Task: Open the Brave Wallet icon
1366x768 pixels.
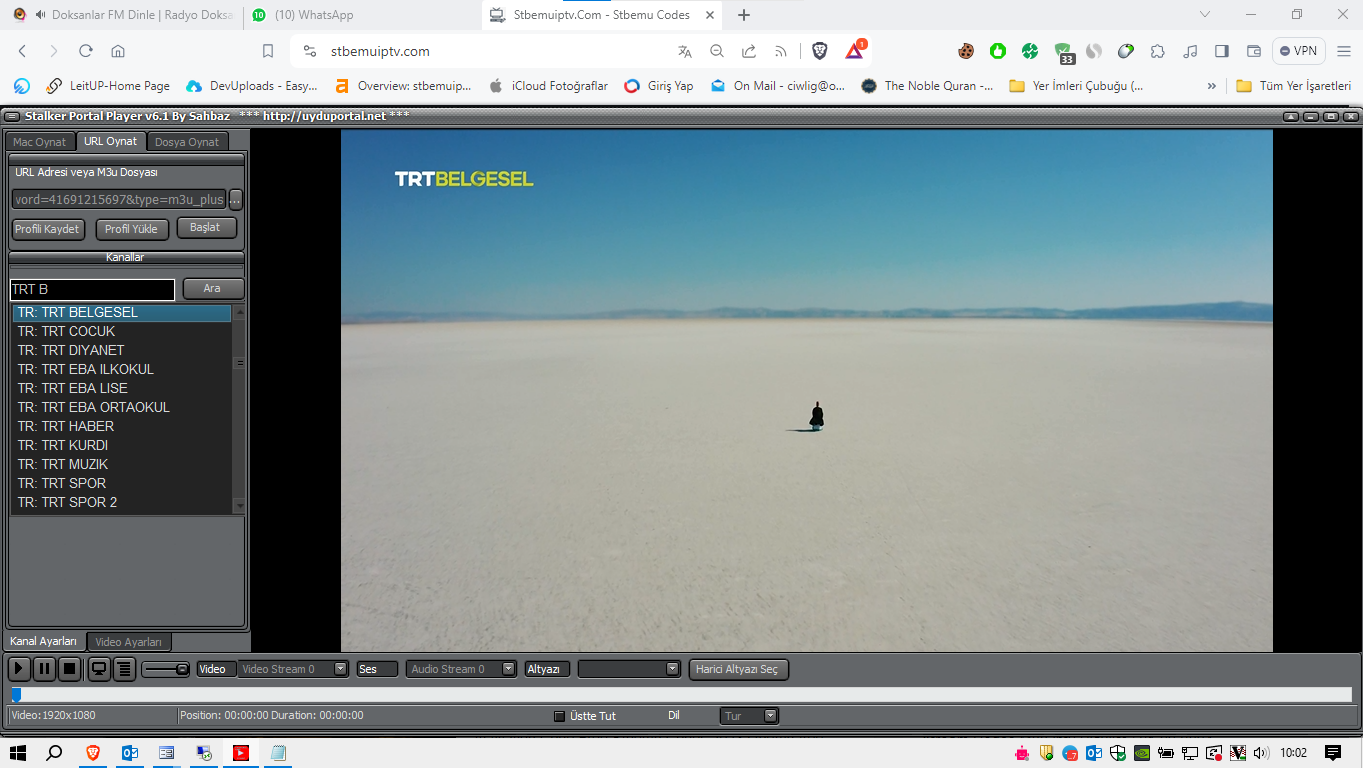Action: coord(1254,51)
